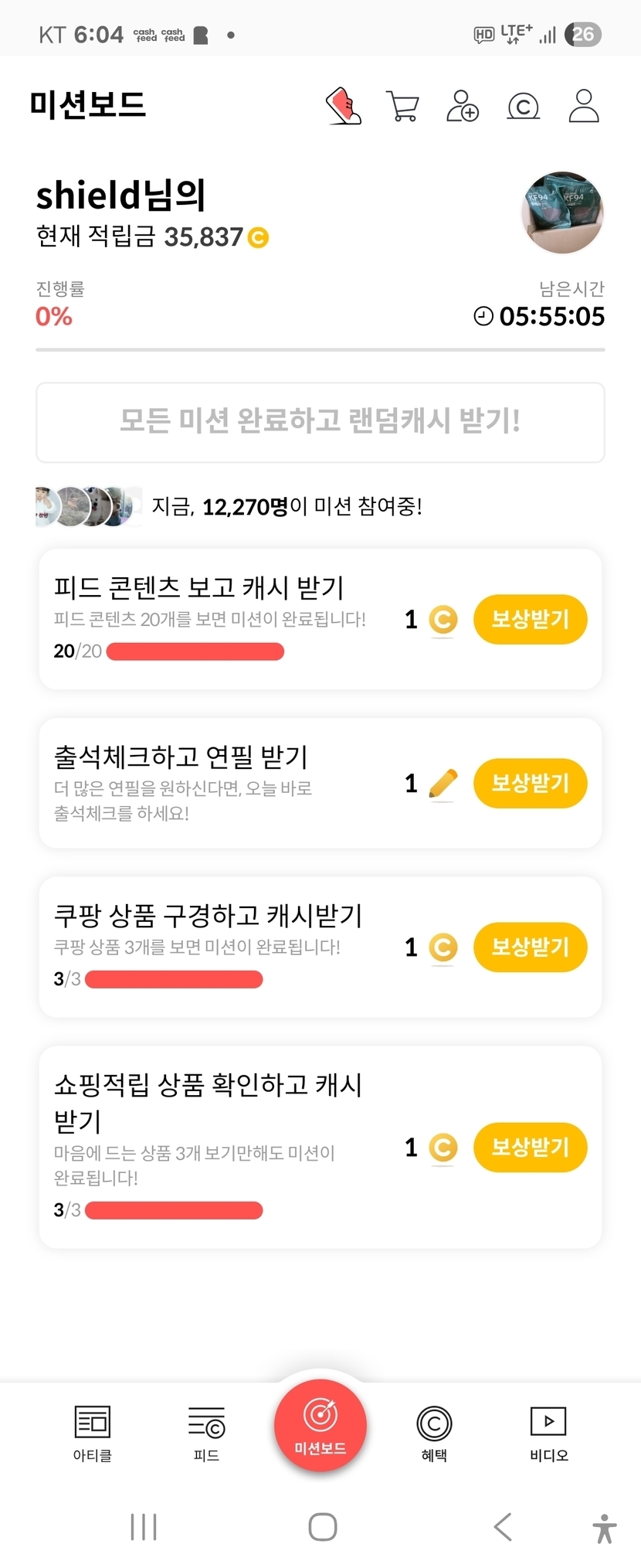
Task: Claim 출석체크 pencil reward with 보상받기
Action: coord(530,784)
